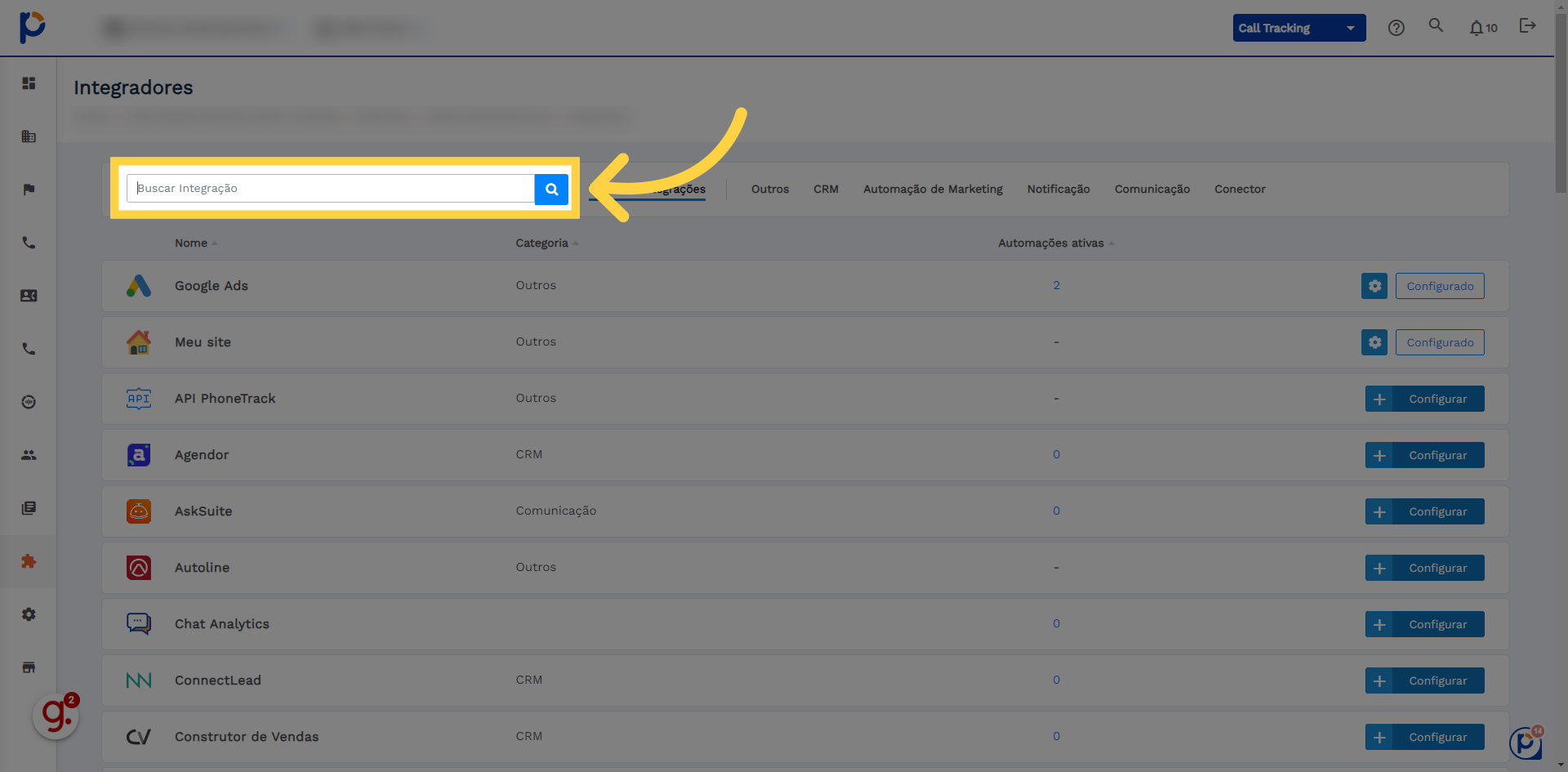Click Configurado button for Google Ads

(1440, 286)
